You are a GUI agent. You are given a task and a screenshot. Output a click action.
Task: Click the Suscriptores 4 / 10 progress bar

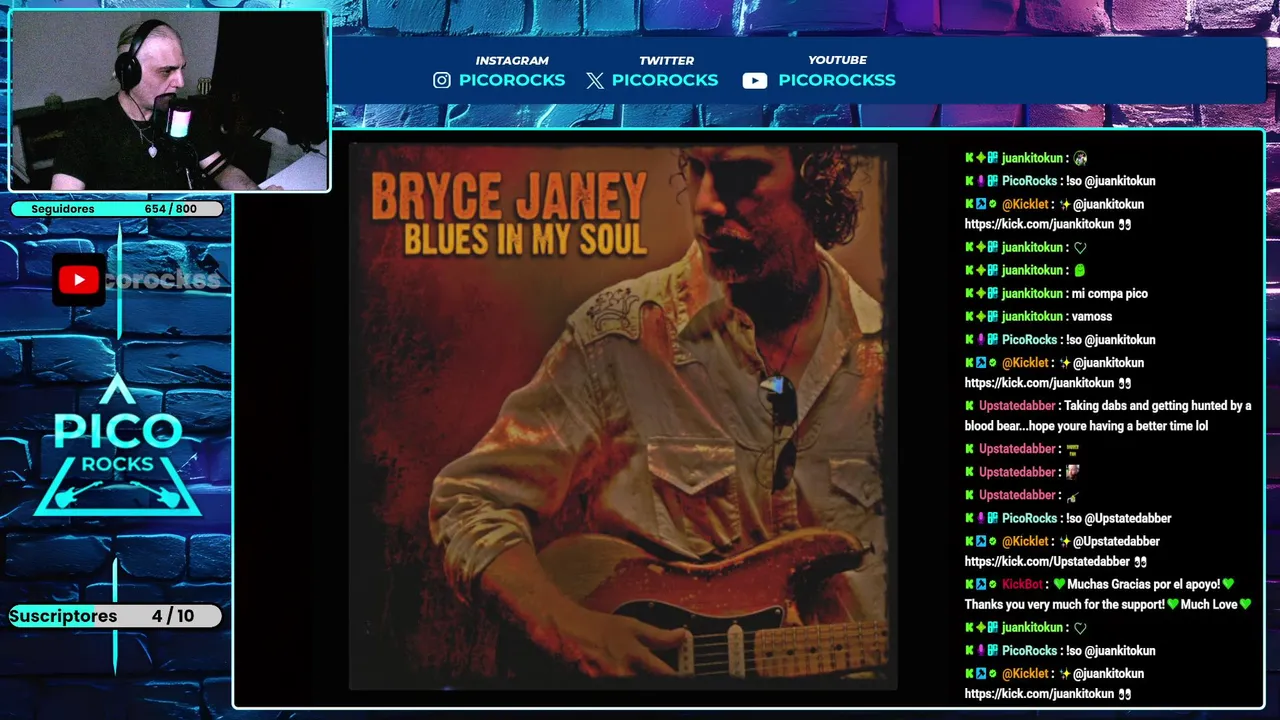click(x=115, y=616)
